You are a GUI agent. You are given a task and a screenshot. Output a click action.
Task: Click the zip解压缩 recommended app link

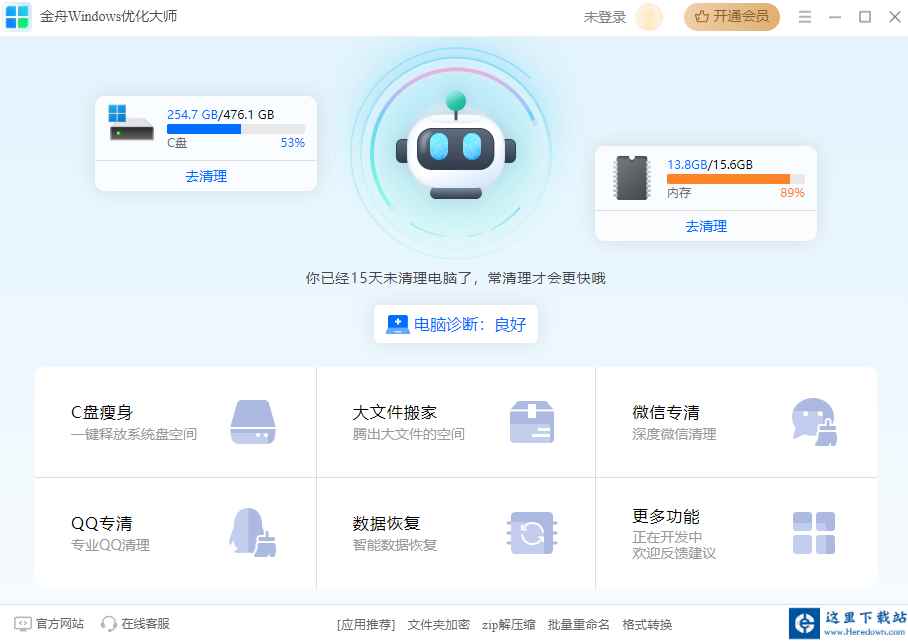coord(508,625)
